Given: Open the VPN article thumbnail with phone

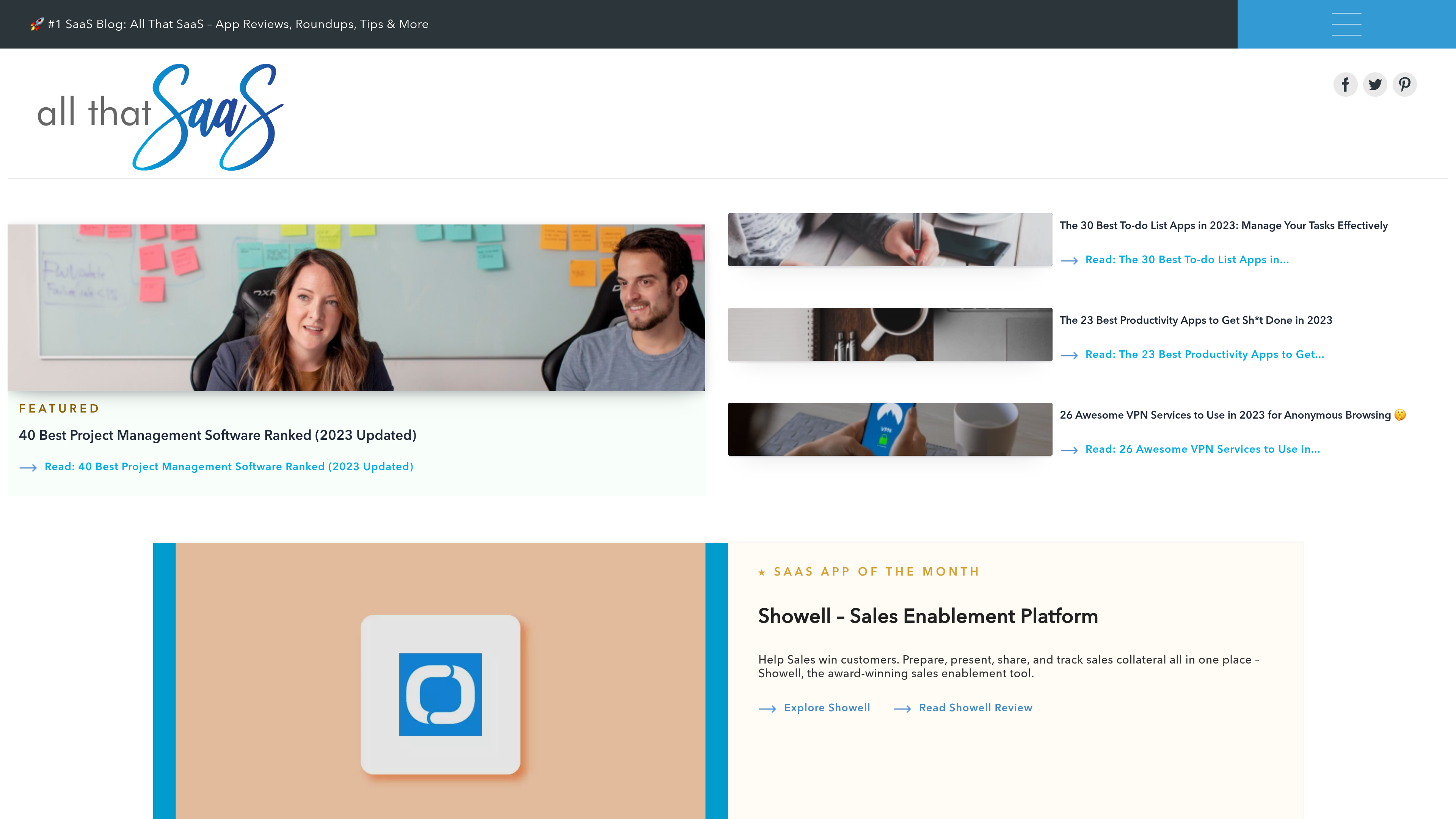Looking at the screenshot, I should (x=890, y=429).
